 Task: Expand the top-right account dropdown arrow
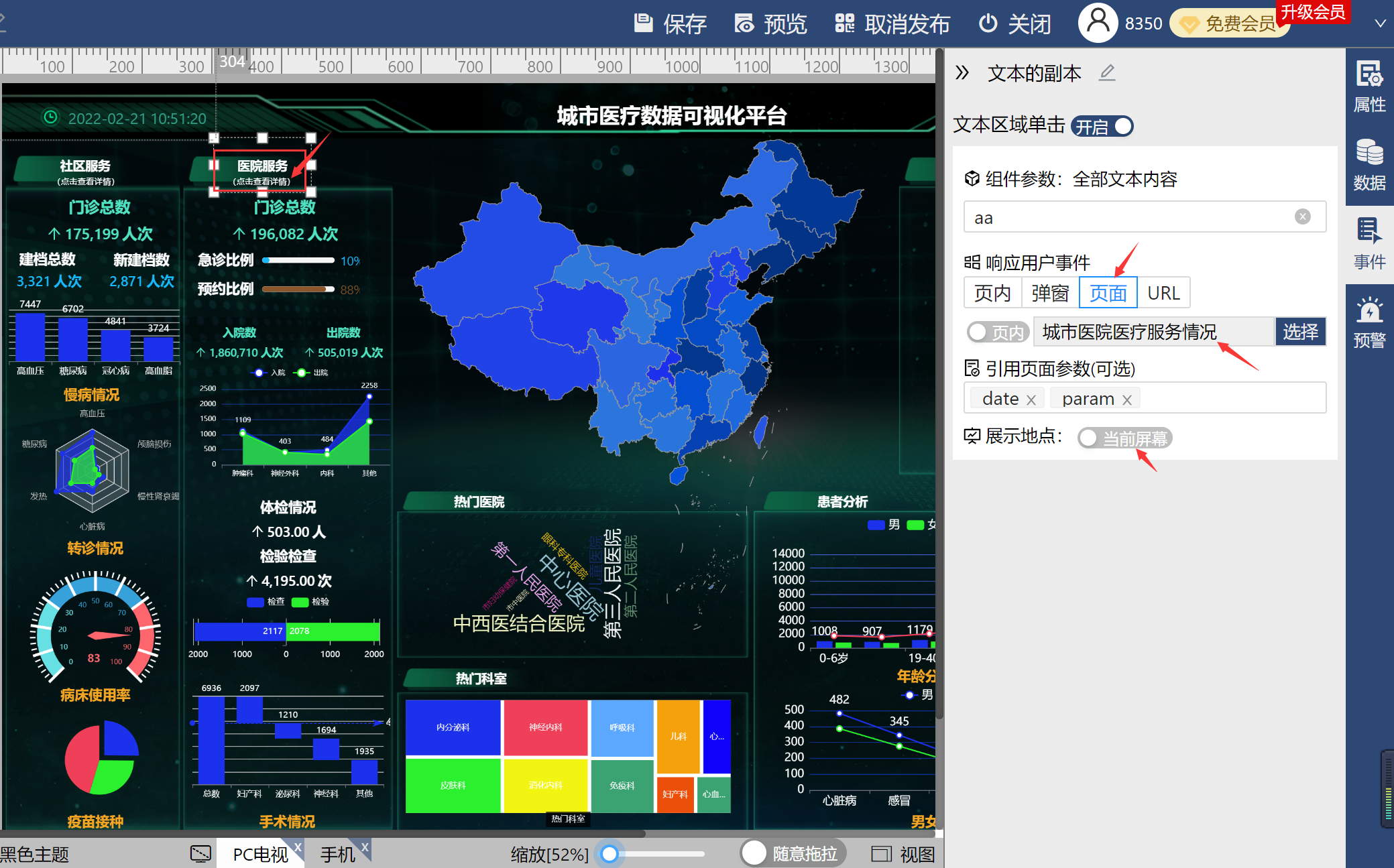click(1380, 23)
